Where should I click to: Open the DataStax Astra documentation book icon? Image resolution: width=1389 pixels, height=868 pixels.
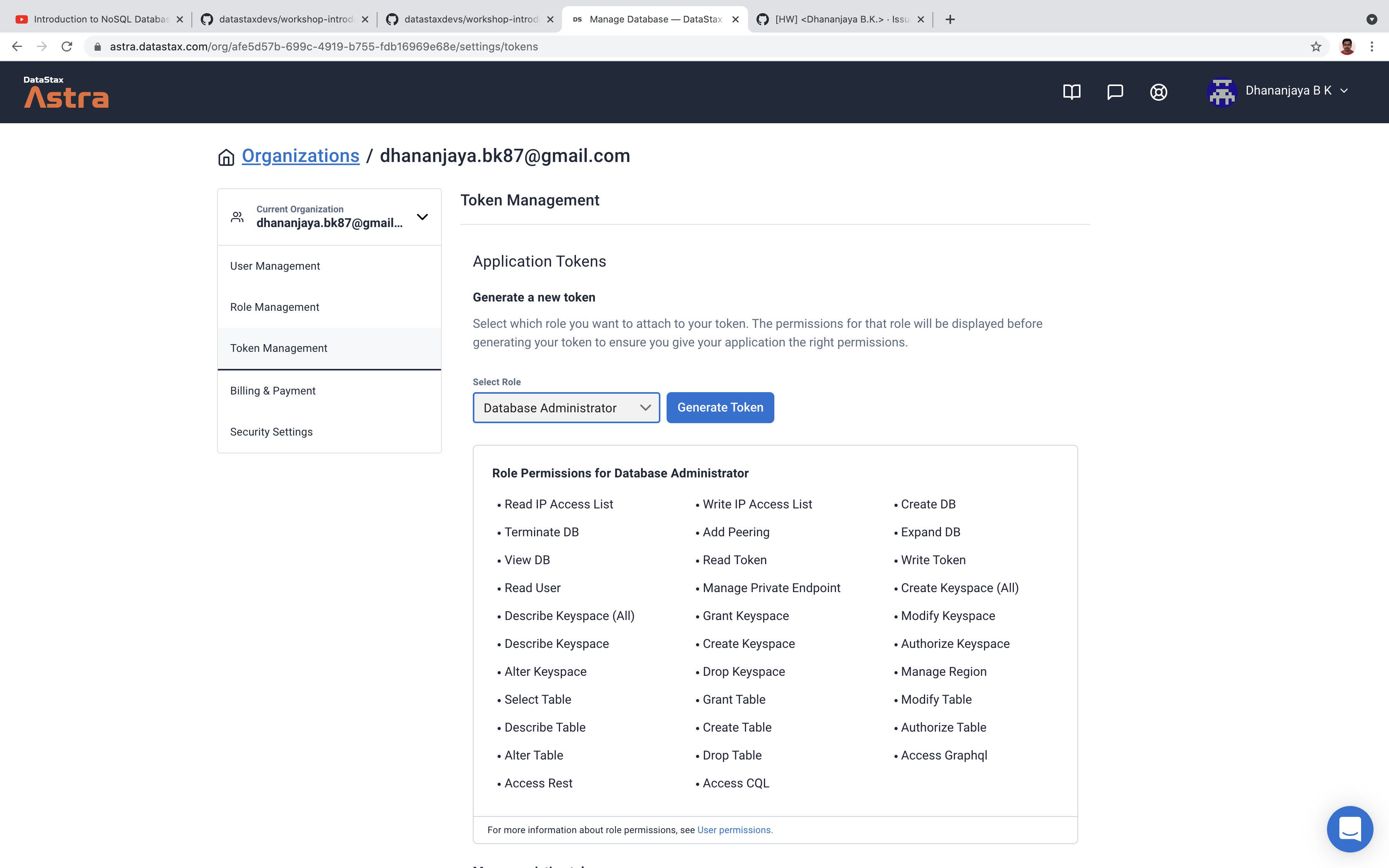coord(1072,92)
